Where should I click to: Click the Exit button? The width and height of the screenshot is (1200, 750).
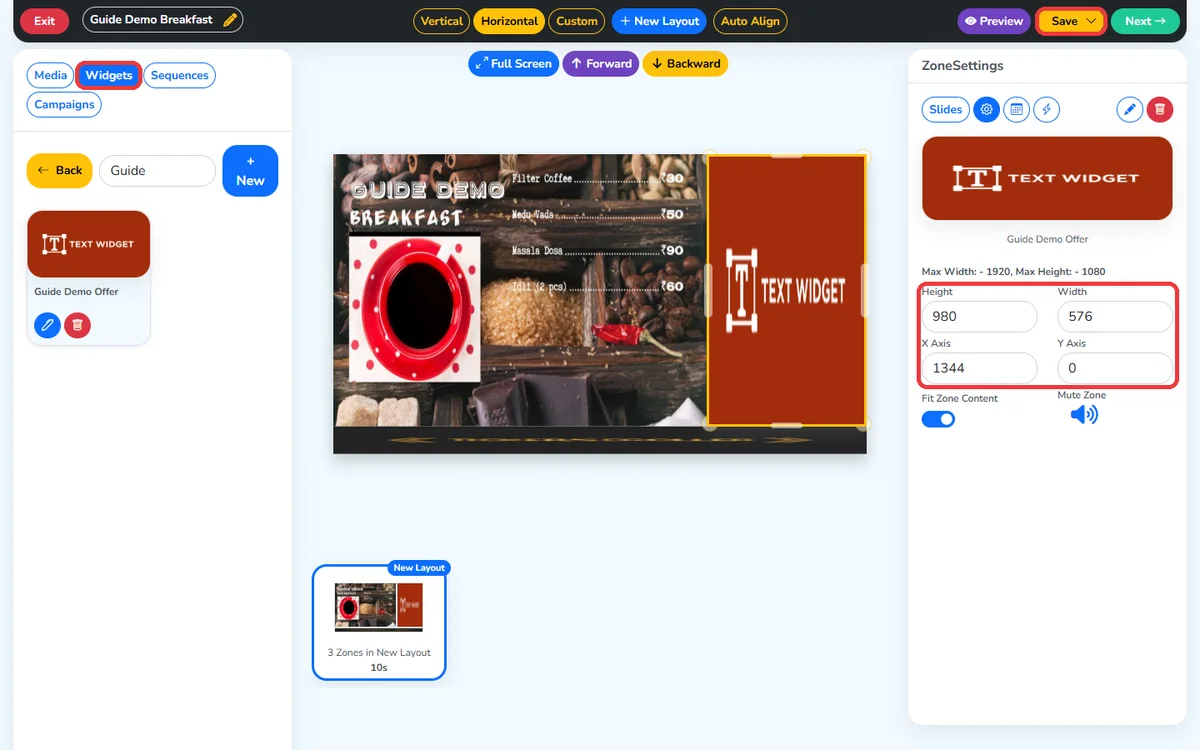(x=45, y=21)
